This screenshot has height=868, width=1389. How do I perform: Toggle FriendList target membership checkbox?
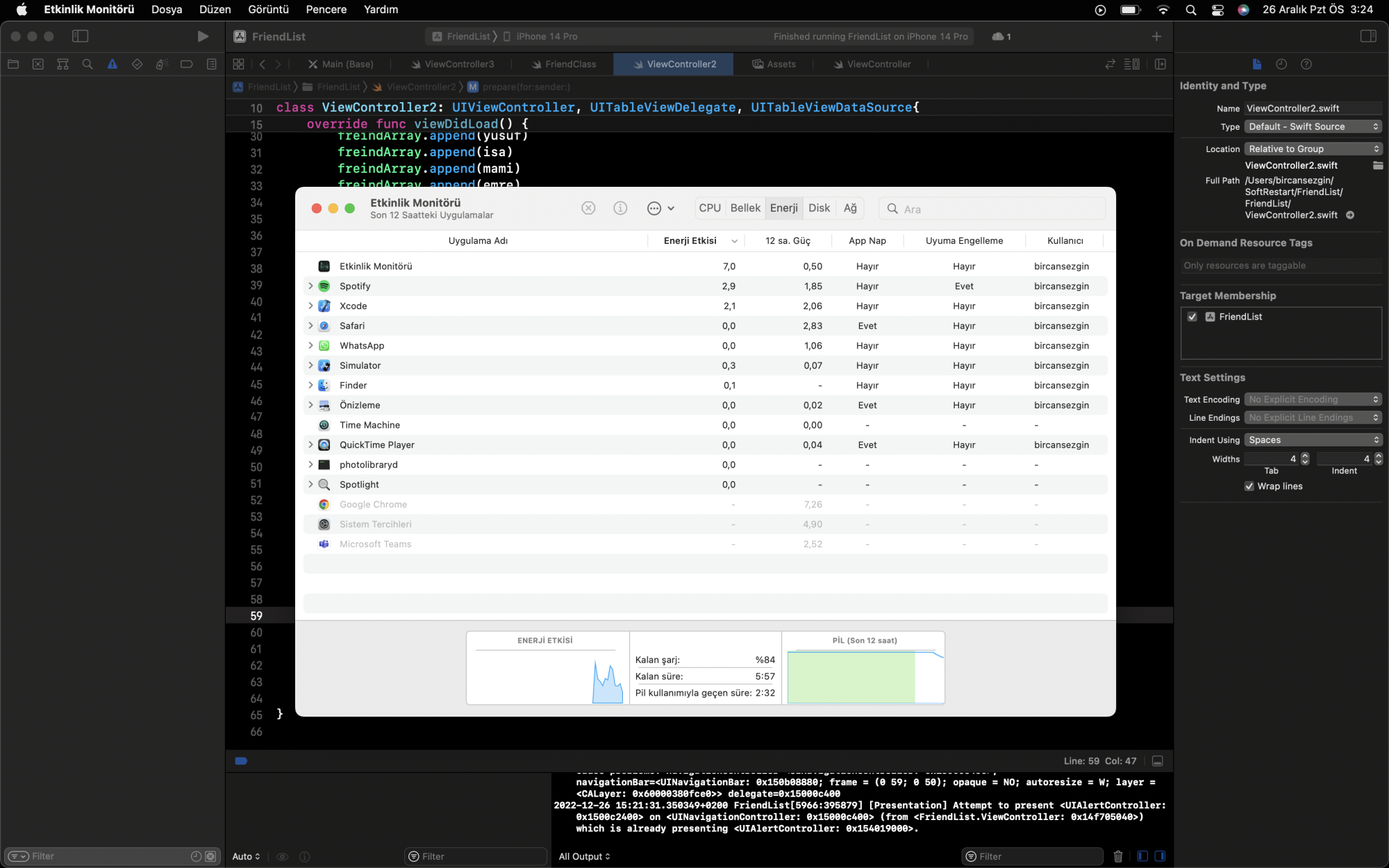(1192, 317)
